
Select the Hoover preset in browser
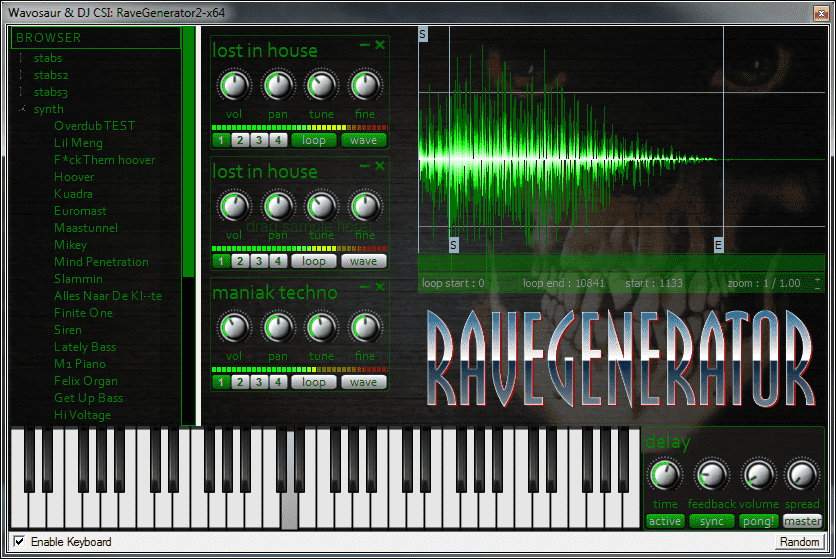tap(74, 177)
